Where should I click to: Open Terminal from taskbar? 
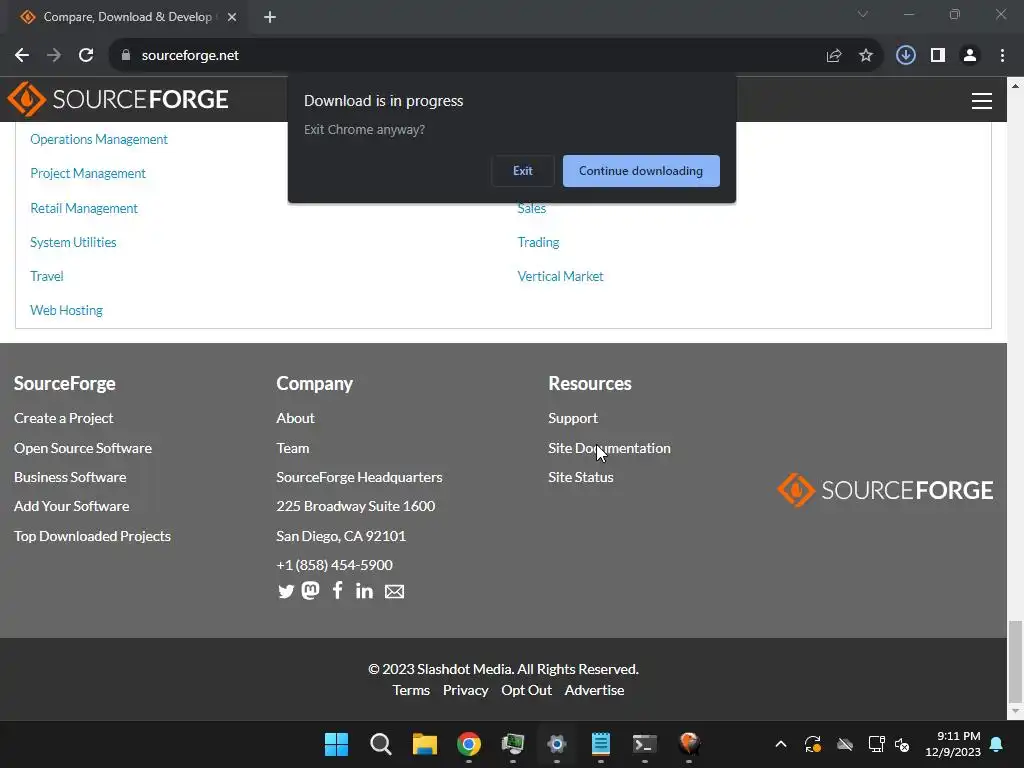(645, 744)
